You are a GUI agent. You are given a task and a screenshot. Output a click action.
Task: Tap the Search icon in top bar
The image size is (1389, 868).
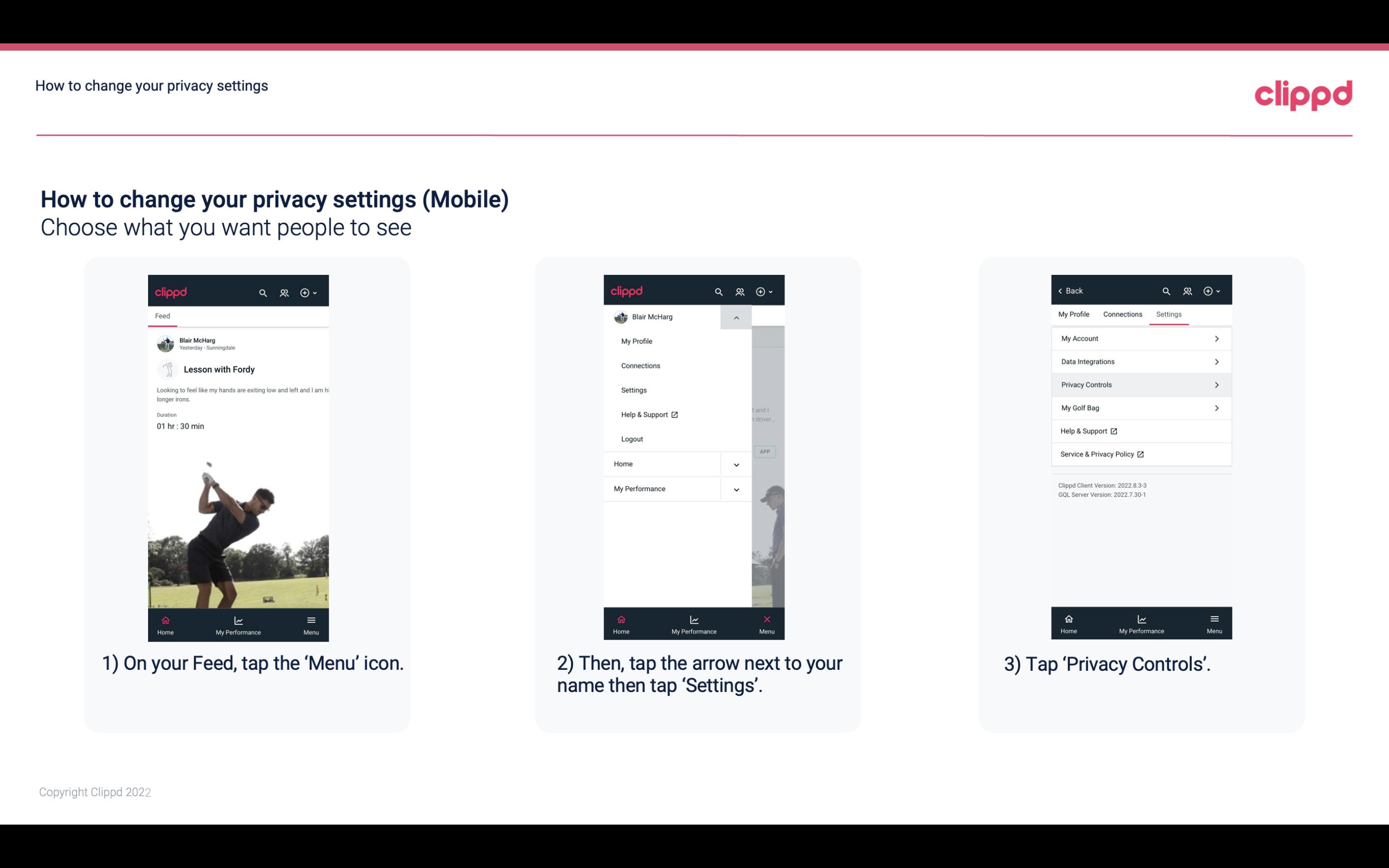262,292
